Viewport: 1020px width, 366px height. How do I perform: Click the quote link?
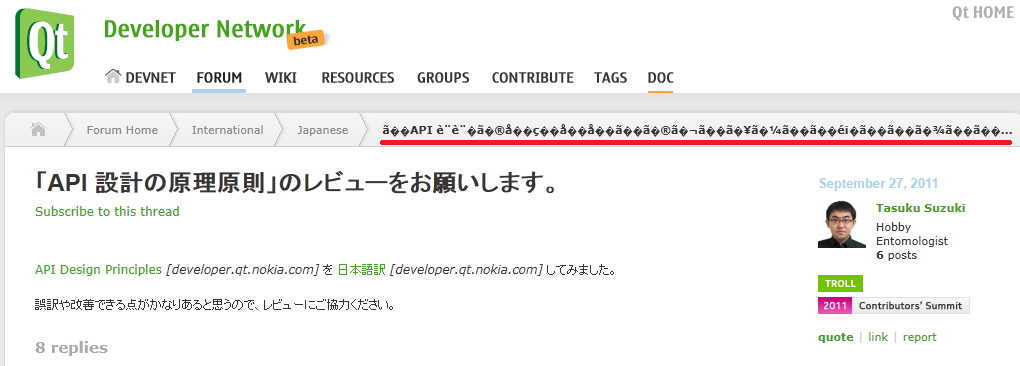[835, 337]
